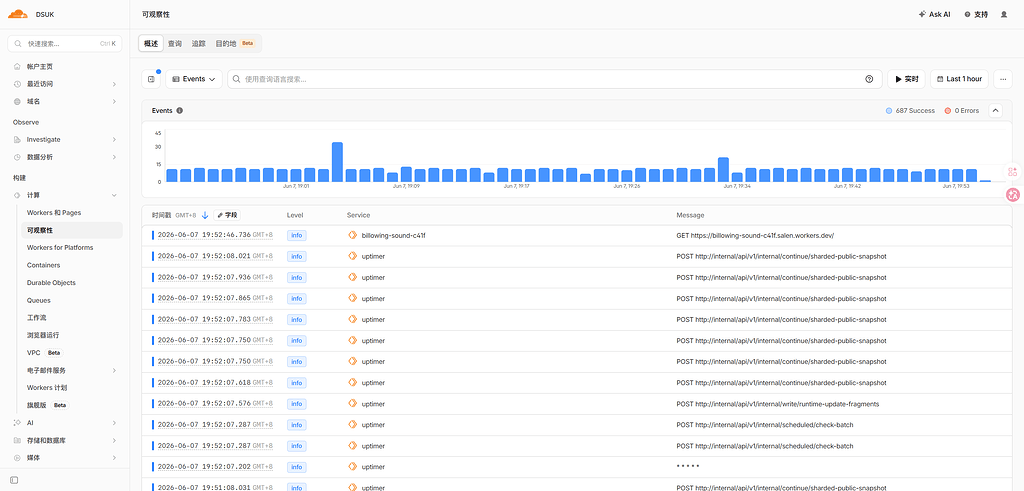Open the three-dot more options menu
This screenshot has height=491, width=1024.
[x=1003, y=79]
